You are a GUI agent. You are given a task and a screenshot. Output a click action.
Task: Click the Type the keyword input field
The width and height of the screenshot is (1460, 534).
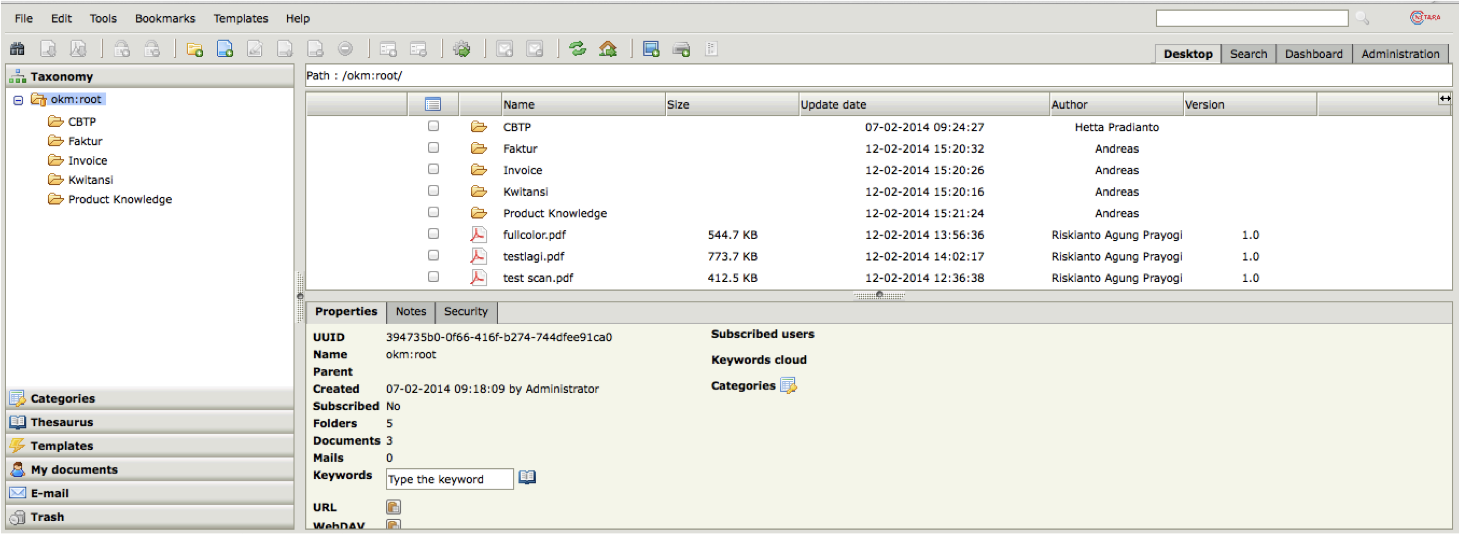(449, 479)
